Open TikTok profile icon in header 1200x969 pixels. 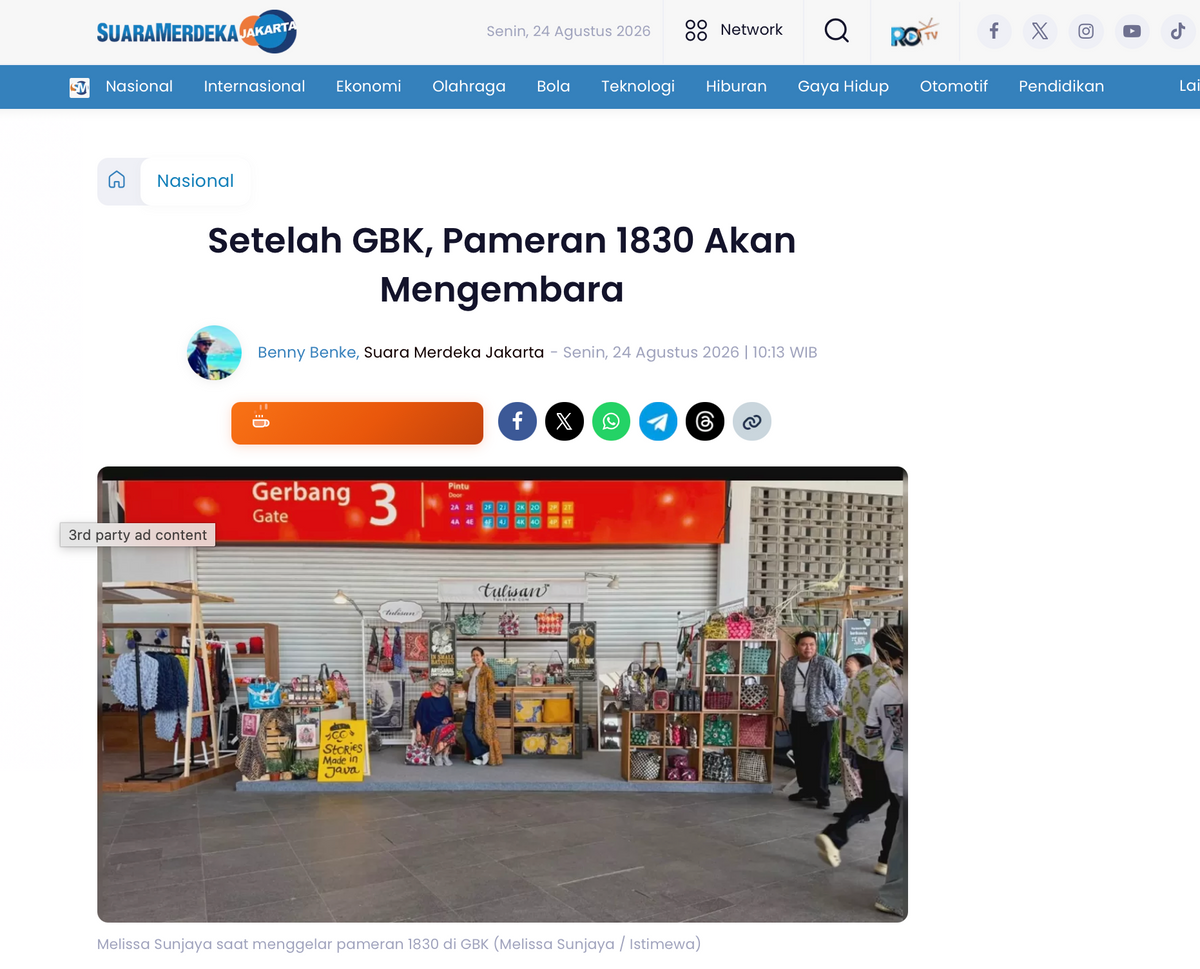pyautogui.click(x=1178, y=31)
